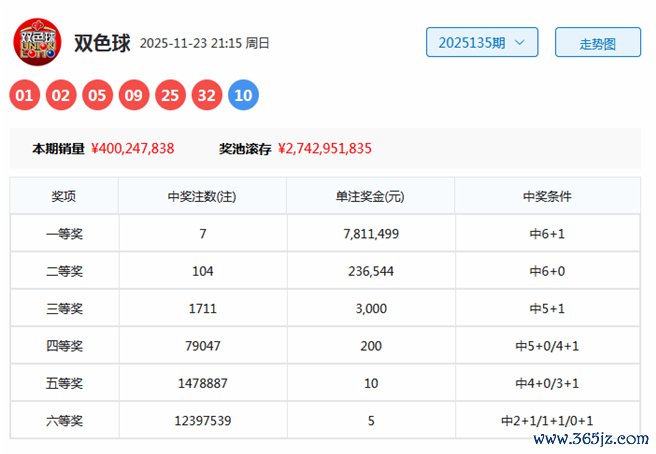Select the 一等奖 row label
The image size is (656, 454).
(64, 234)
